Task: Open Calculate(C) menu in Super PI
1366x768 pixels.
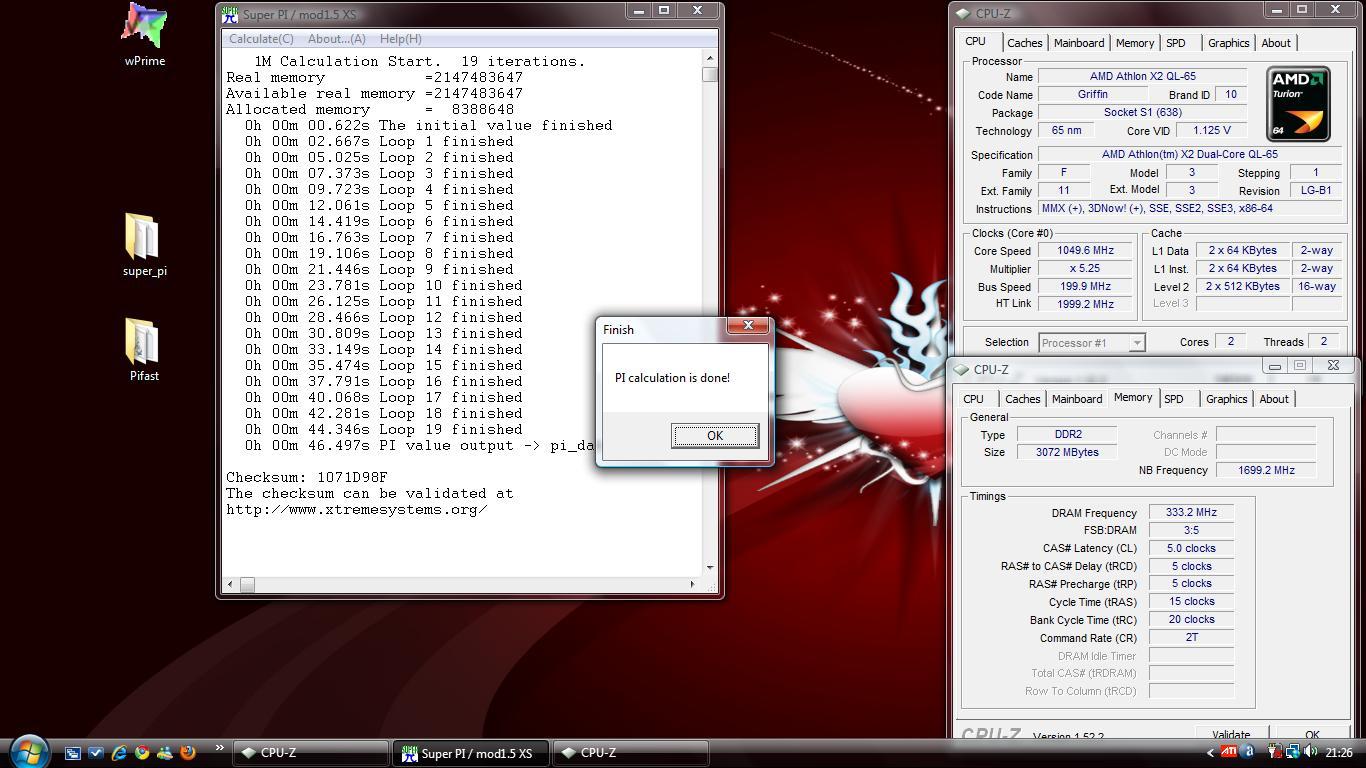Action: [x=261, y=39]
